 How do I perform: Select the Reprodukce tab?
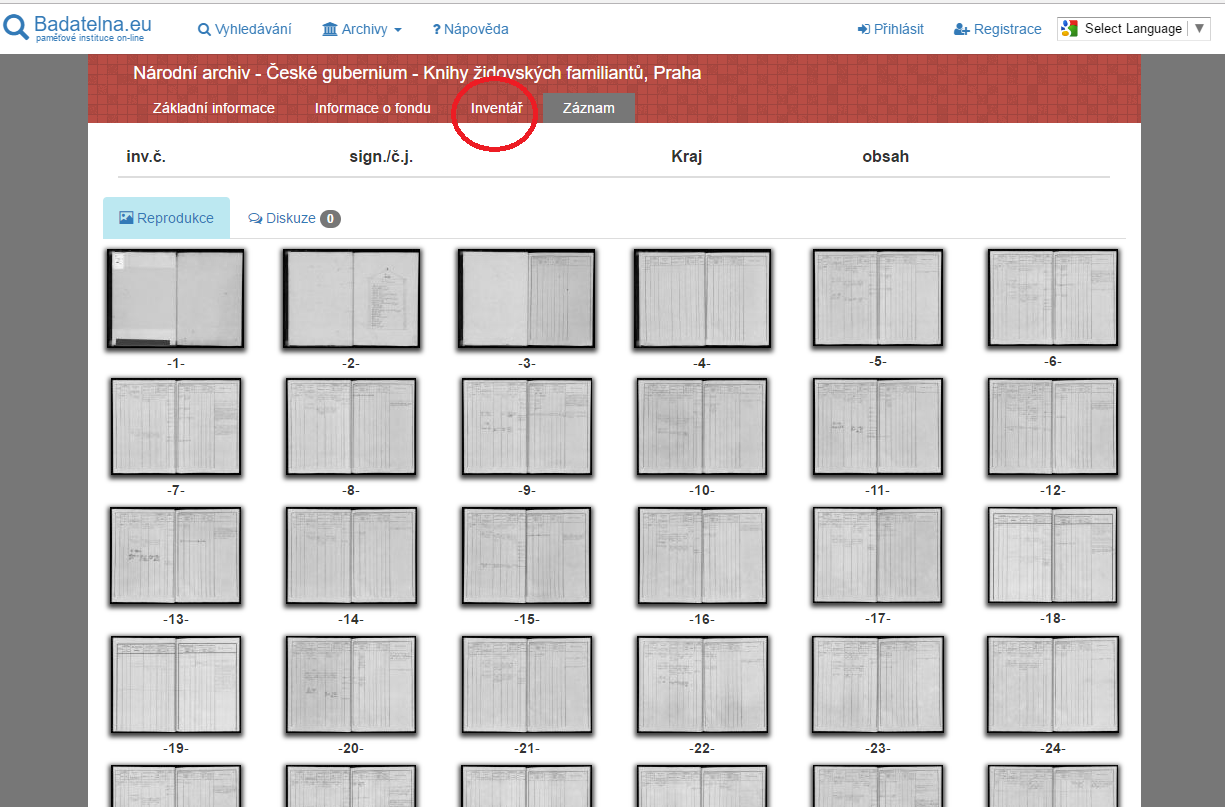point(166,218)
